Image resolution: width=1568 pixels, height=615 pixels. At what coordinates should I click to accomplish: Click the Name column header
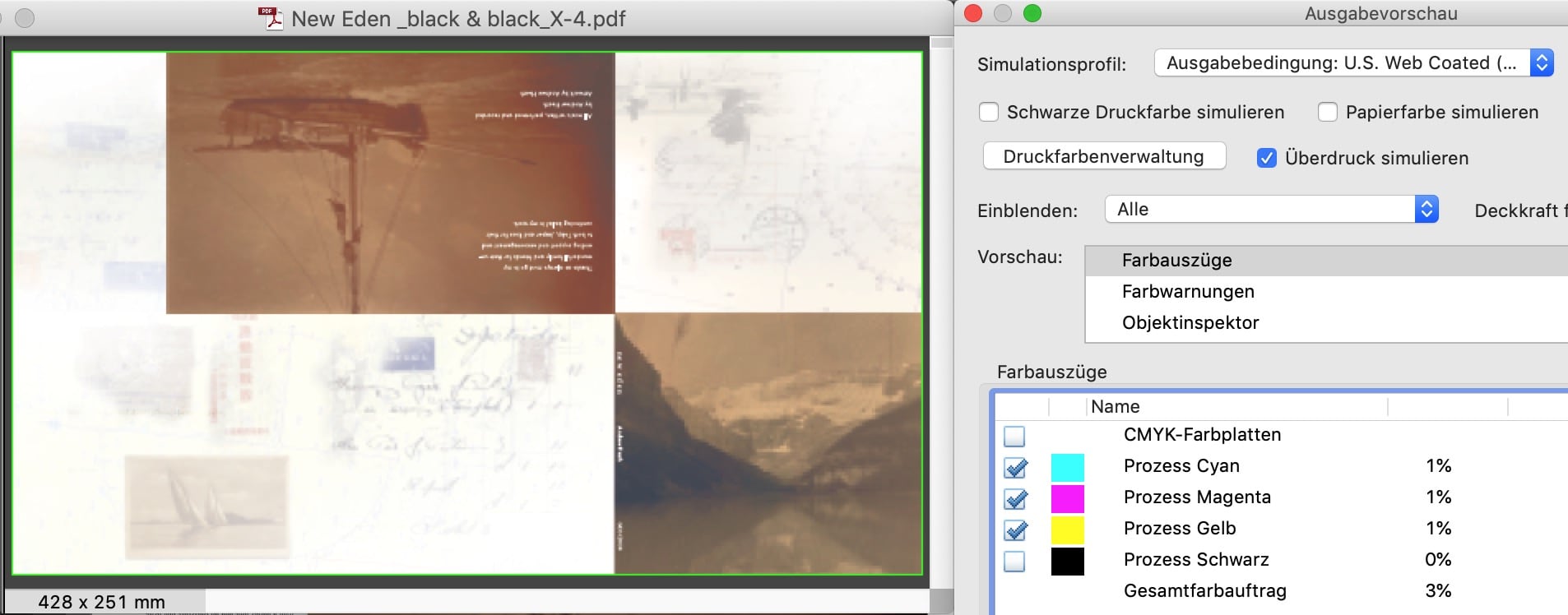click(1236, 407)
